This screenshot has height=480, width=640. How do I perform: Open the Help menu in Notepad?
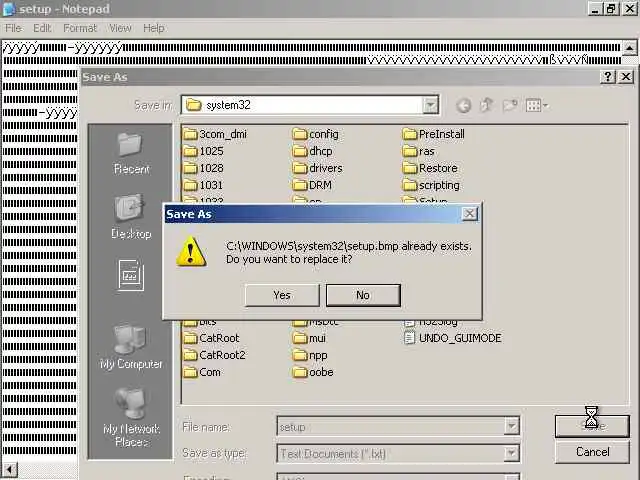[x=153, y=28]
